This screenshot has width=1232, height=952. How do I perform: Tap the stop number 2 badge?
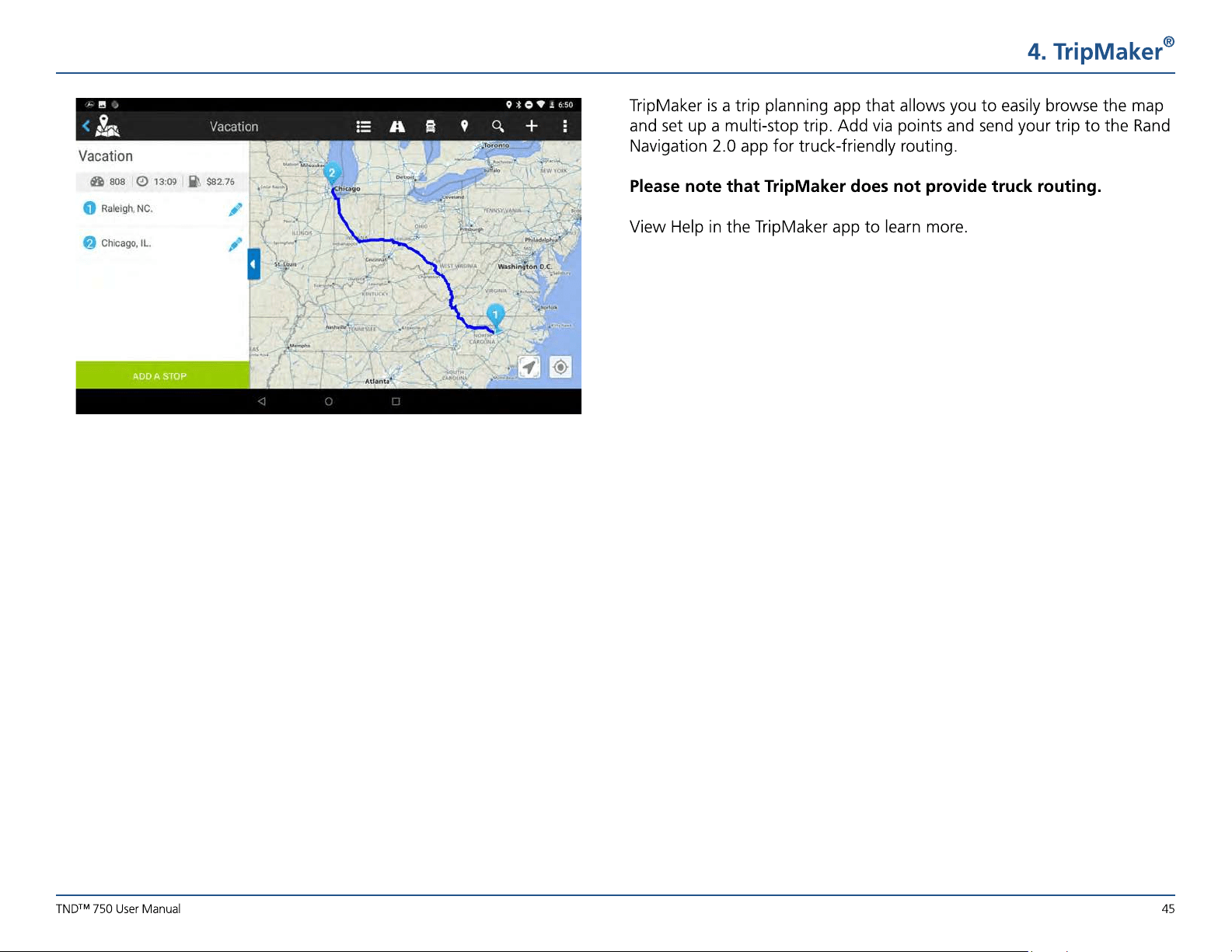(x=89, y=243)
